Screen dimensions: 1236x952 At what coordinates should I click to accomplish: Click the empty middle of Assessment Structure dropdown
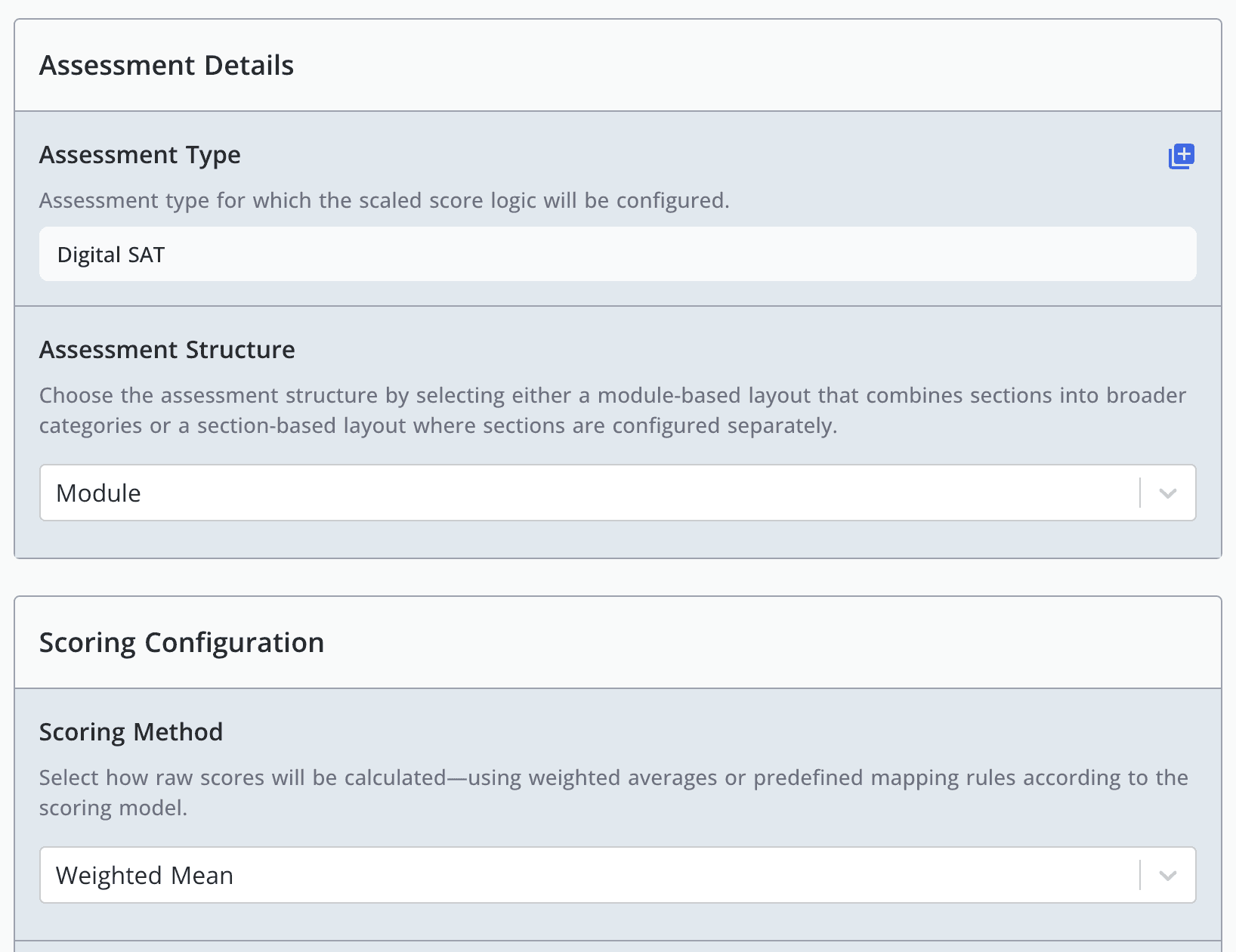click(x=604, y=493)
